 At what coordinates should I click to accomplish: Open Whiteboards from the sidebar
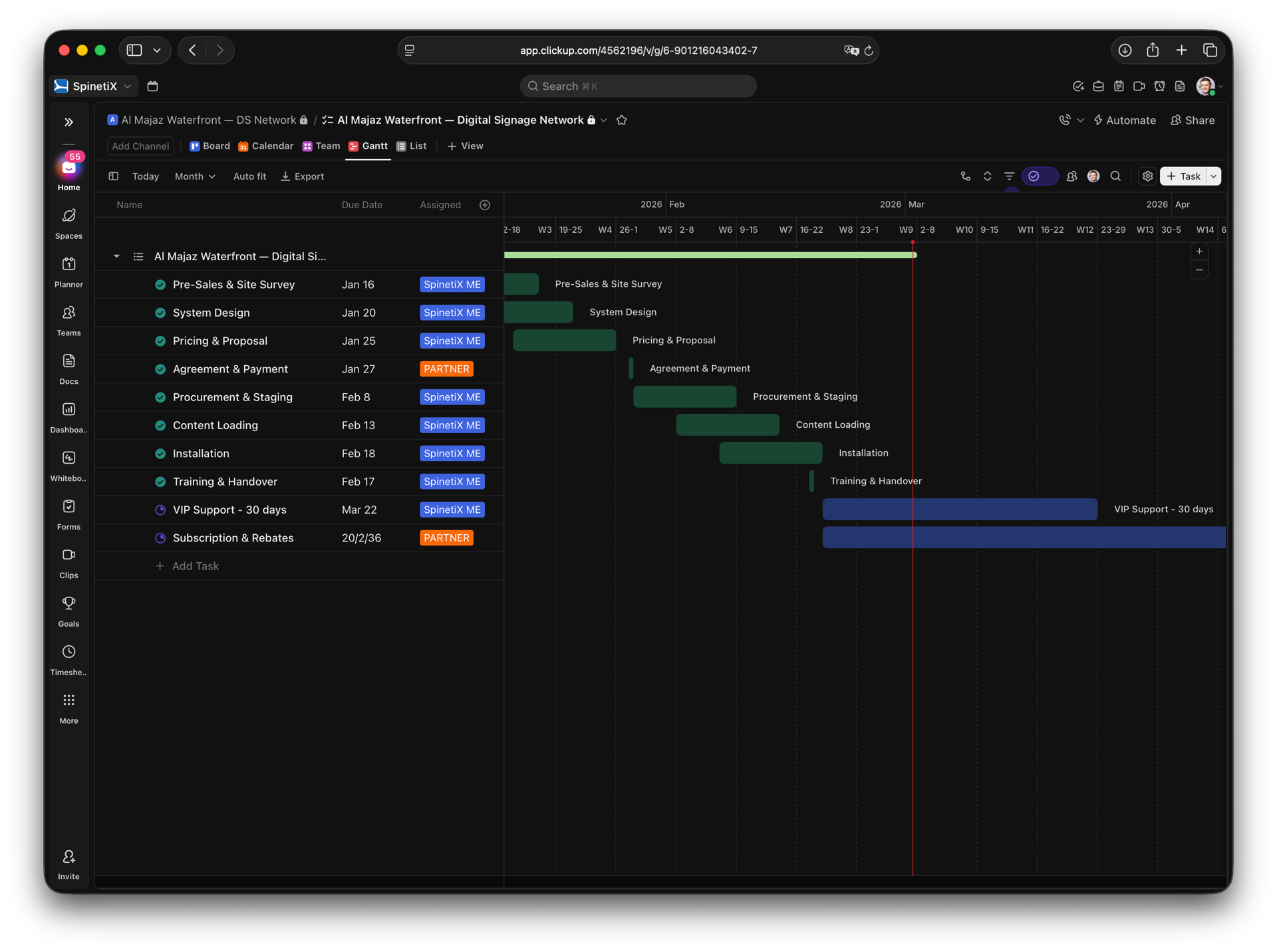(x=69, y=464)
